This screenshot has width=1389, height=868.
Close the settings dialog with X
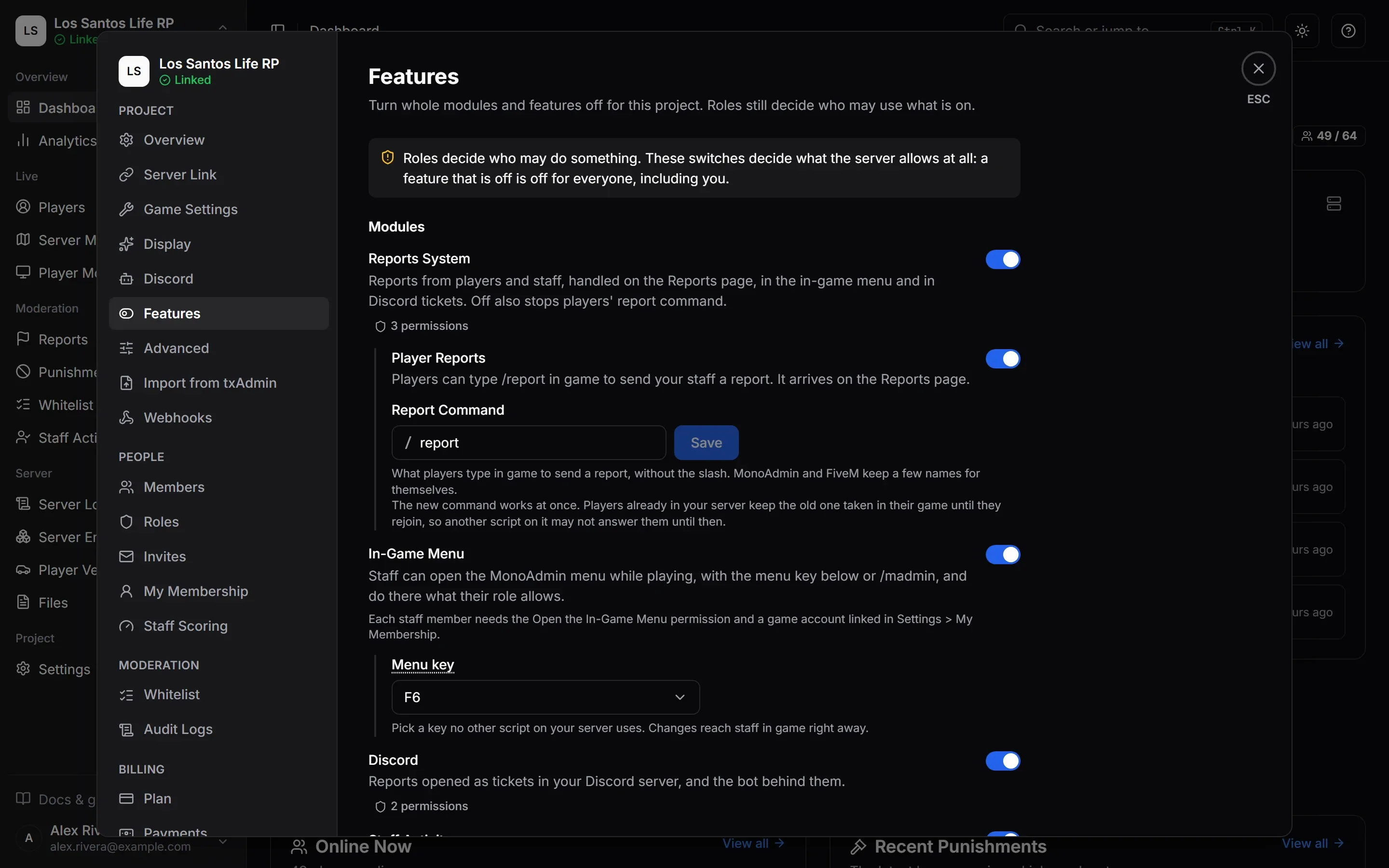click(1258, 69)
